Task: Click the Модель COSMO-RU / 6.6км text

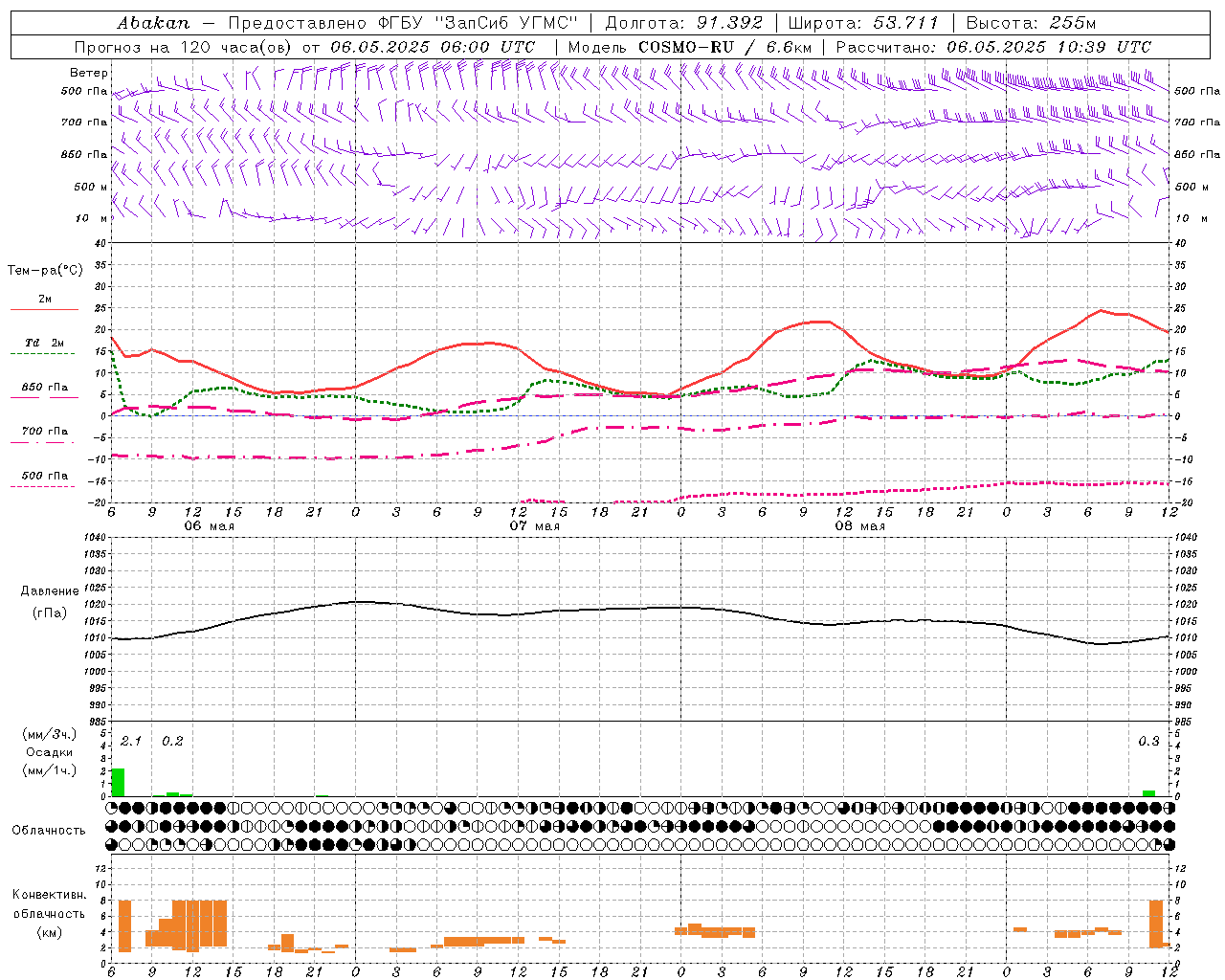Action: (x=690, y=47)
